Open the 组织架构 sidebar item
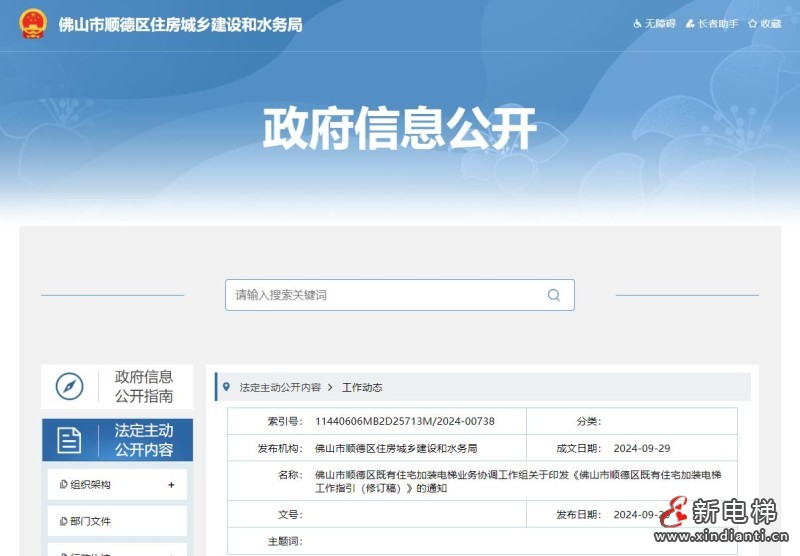 (x=91, y=485)
